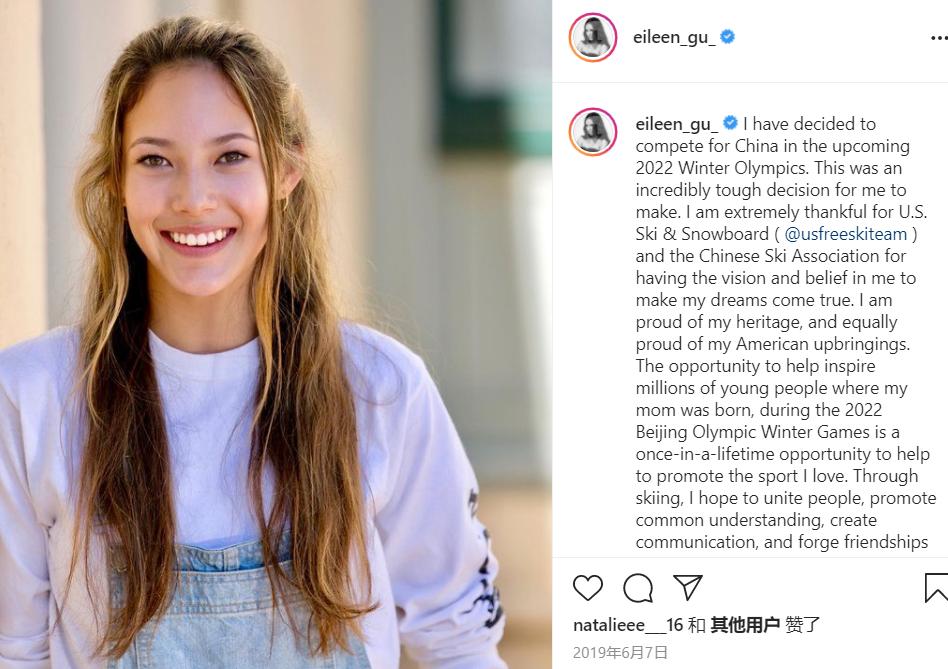The height and width of the screenshot is (669, 948).
Task: Click the verified badge in the caption
Action: click(730, 123)
